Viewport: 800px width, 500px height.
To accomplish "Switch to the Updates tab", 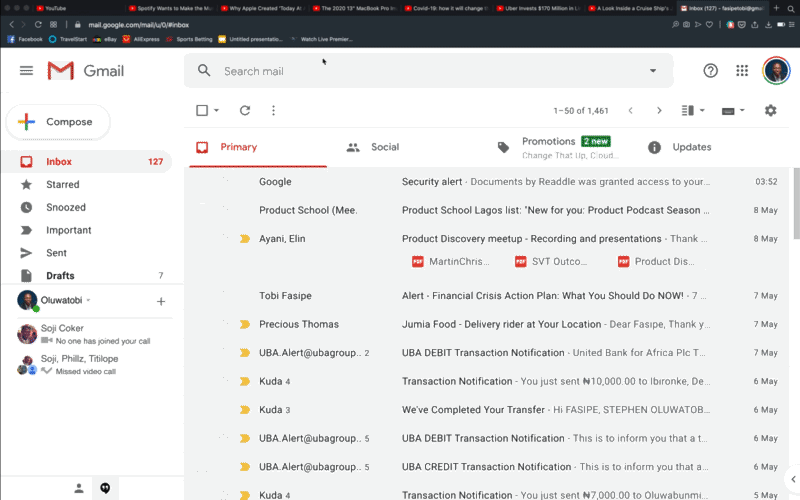I will point(709,147).
